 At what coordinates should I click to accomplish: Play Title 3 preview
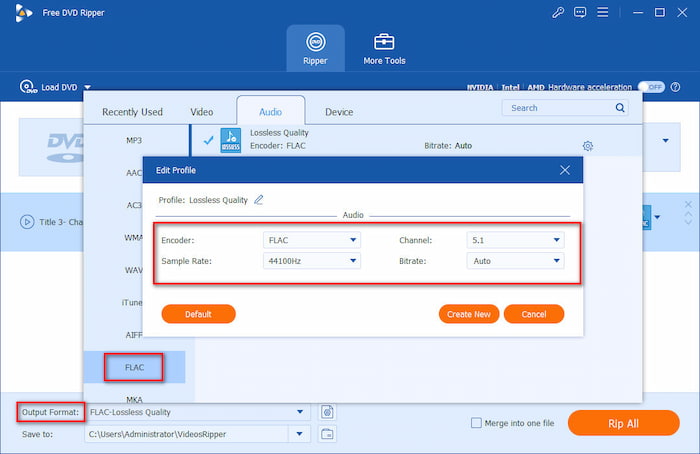pyautogui.click(x=27, y=222)
